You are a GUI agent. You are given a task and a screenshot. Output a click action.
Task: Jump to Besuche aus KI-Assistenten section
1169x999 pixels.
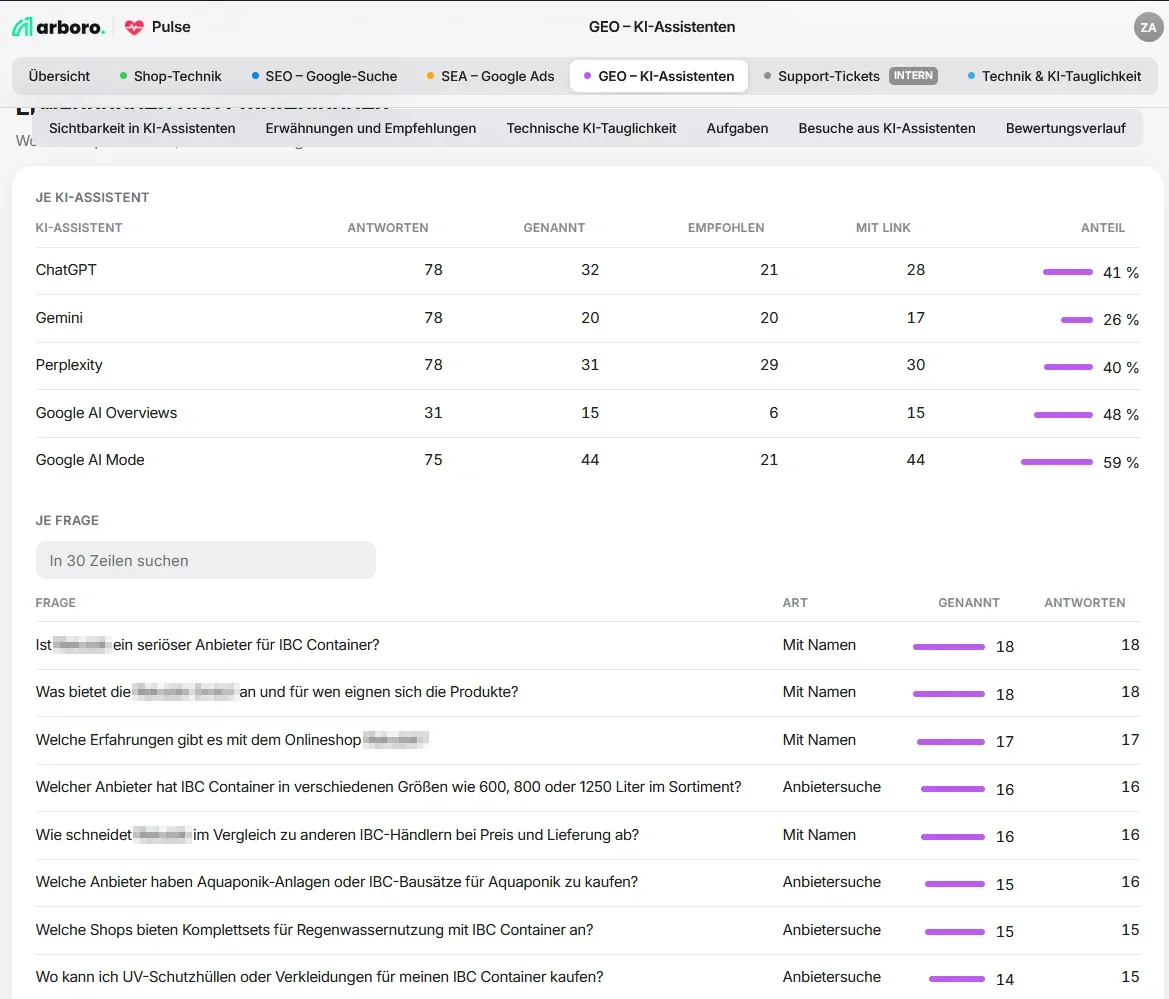point(886,128)
